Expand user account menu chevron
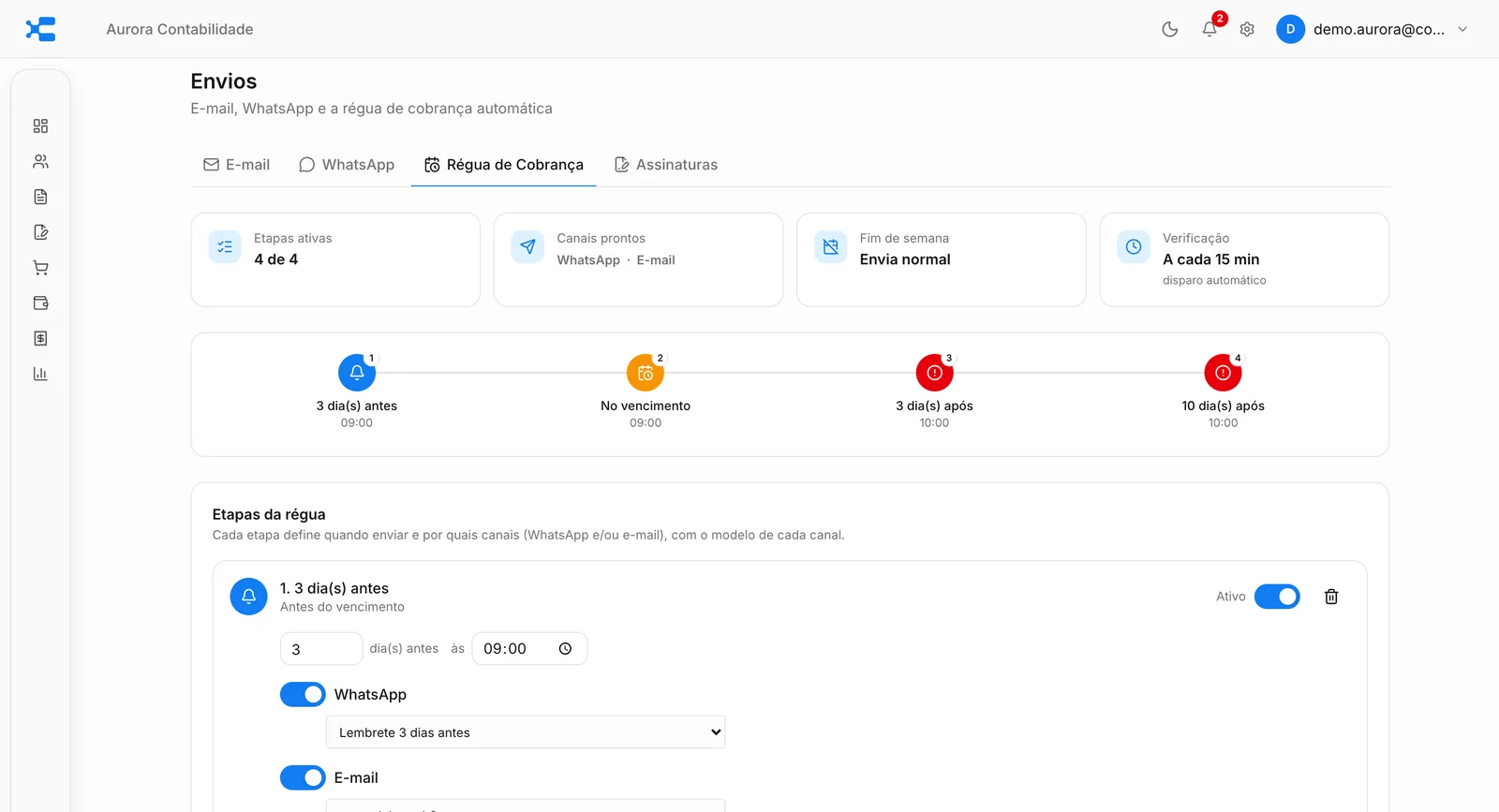The height and width of the screenshot is (812, 1499). 1462,29
